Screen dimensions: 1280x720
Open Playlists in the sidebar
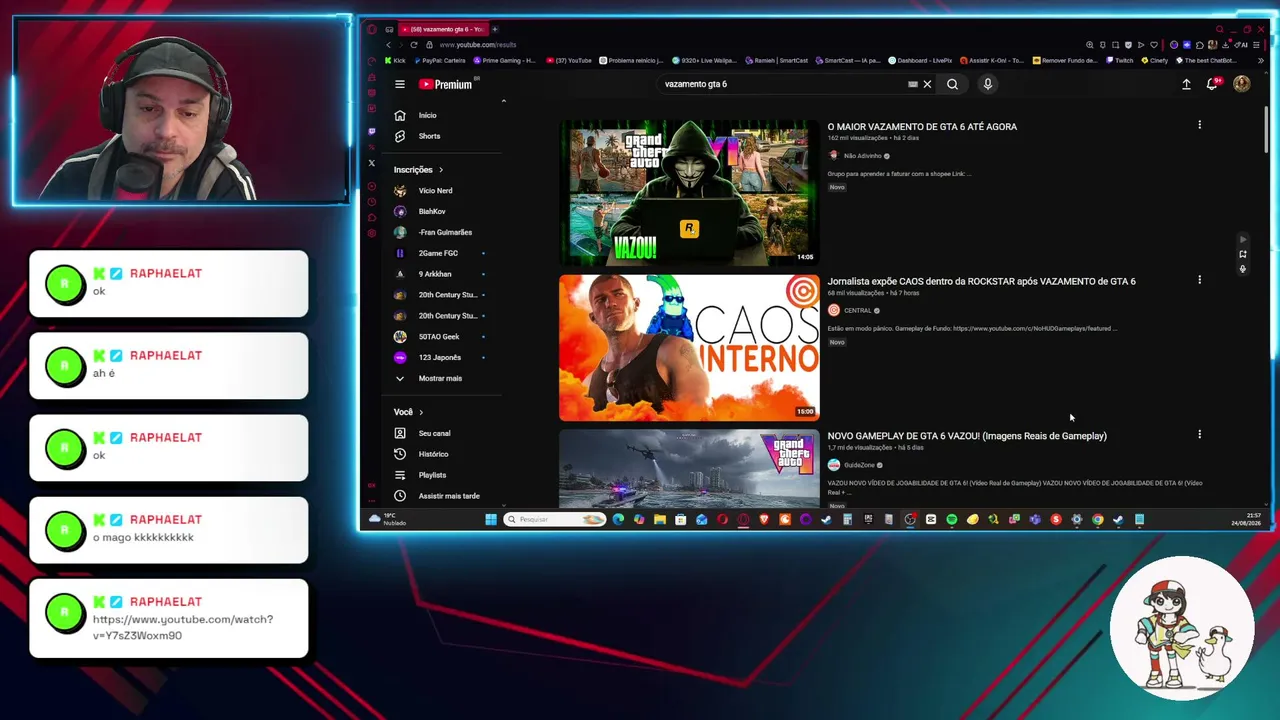coord(445,475)
